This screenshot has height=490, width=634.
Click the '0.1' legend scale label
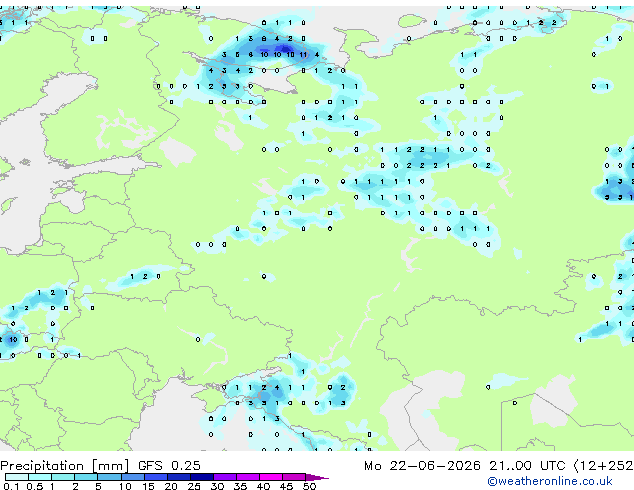[x=11, y=486]
